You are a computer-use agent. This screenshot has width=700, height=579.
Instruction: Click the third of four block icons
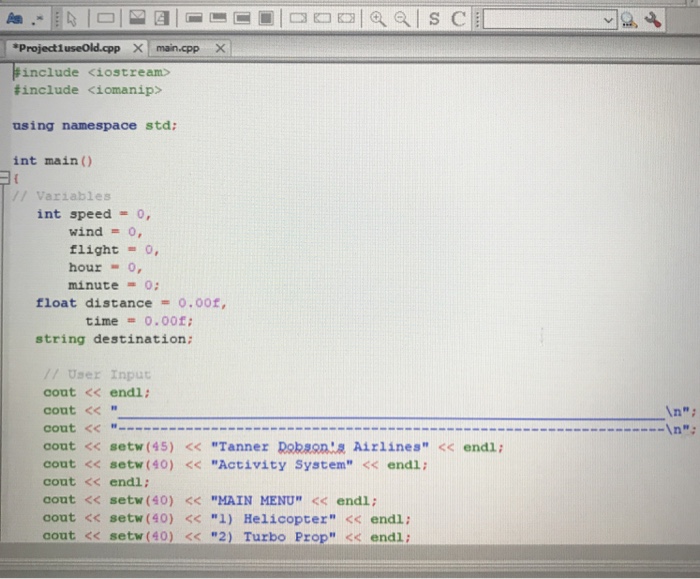(242, 18)
